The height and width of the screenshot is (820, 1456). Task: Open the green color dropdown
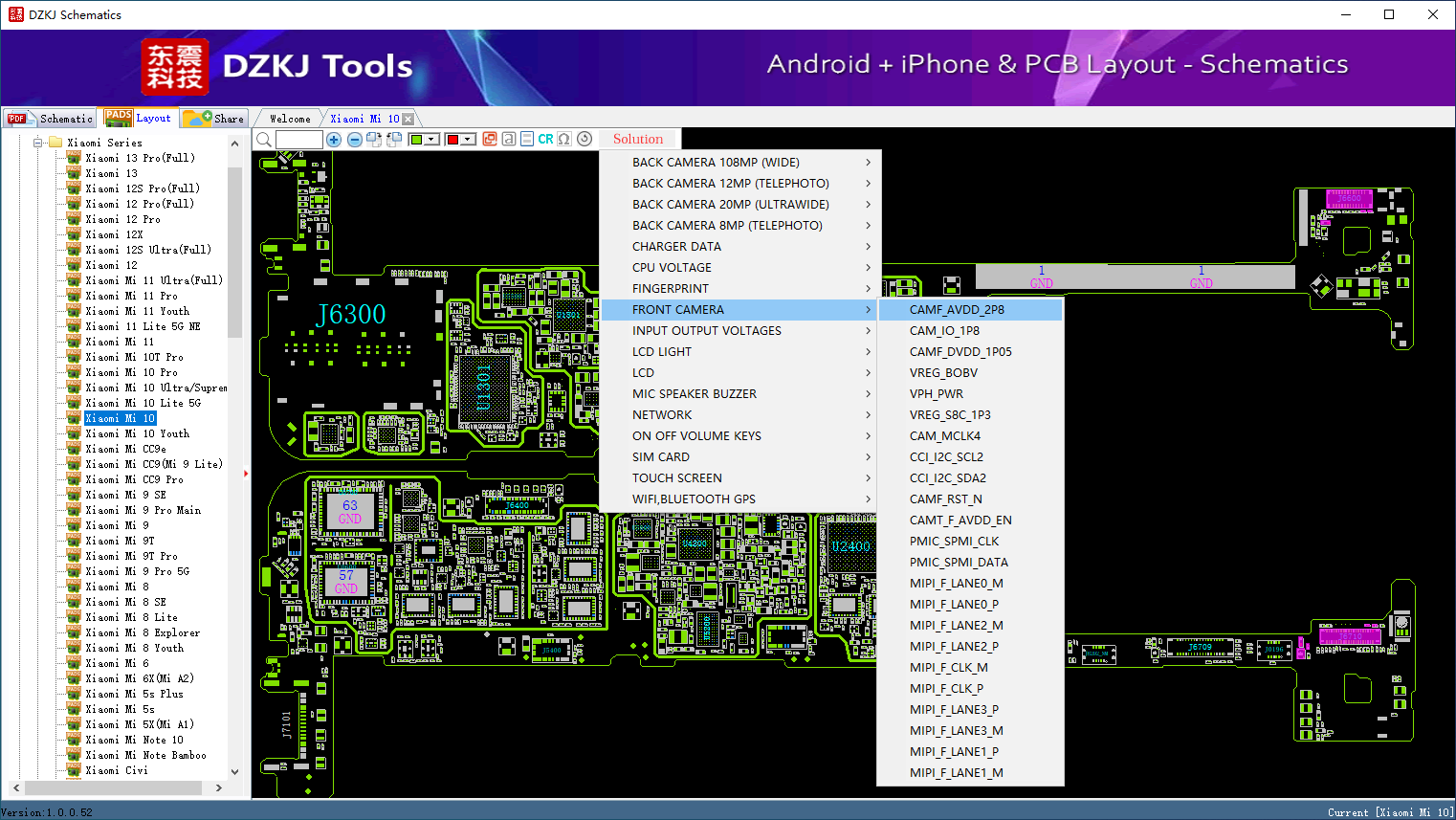pyautogui.click(x=431, y=140)
